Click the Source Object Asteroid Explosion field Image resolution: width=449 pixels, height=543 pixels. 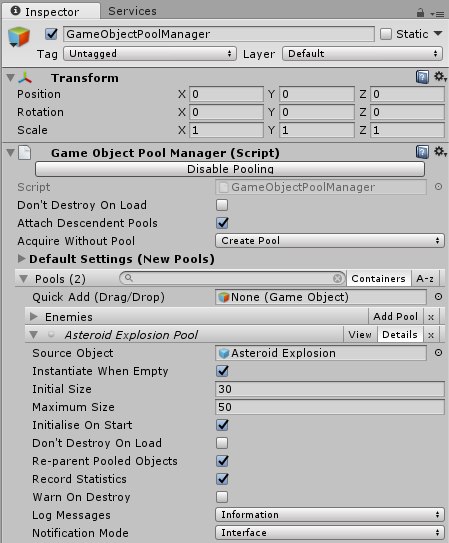click(321, 353)
